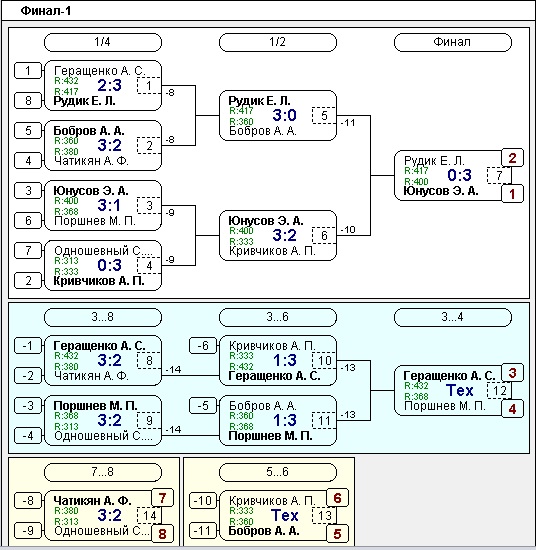Click the 1/4 round header
Image resolution: width=536 pixels, height=550 pixels.
[x=103, y=42]
